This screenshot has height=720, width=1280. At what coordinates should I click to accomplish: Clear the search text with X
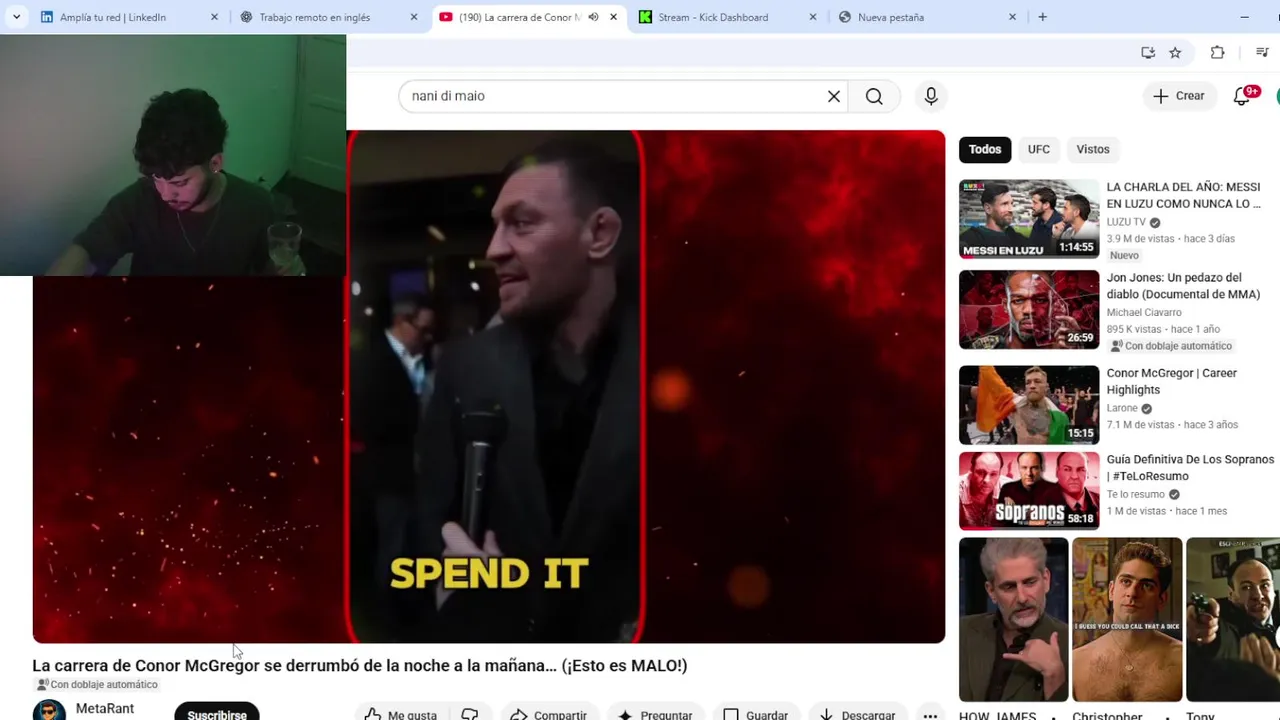pos(834,96)
